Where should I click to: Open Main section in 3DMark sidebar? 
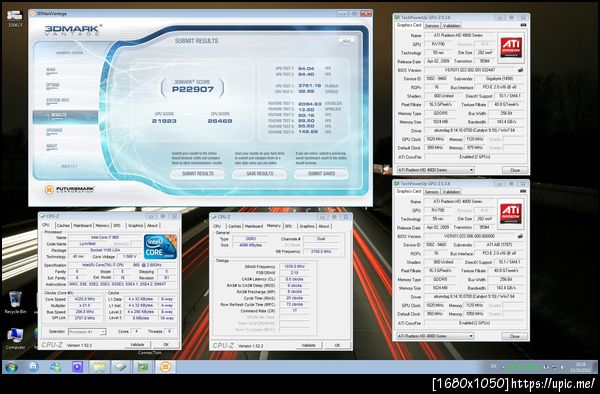(51, 70)
